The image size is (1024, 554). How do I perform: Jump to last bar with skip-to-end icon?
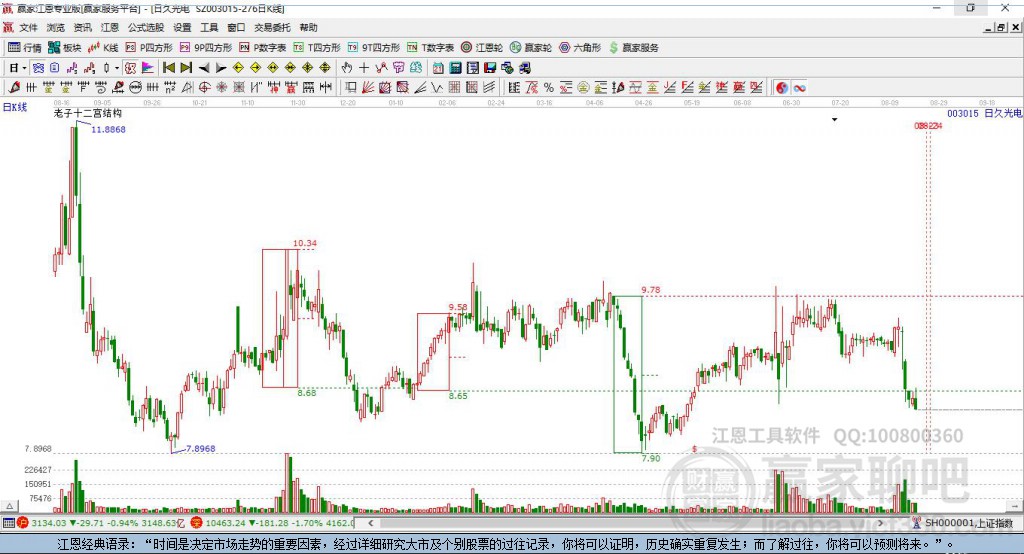coord(186,68)
